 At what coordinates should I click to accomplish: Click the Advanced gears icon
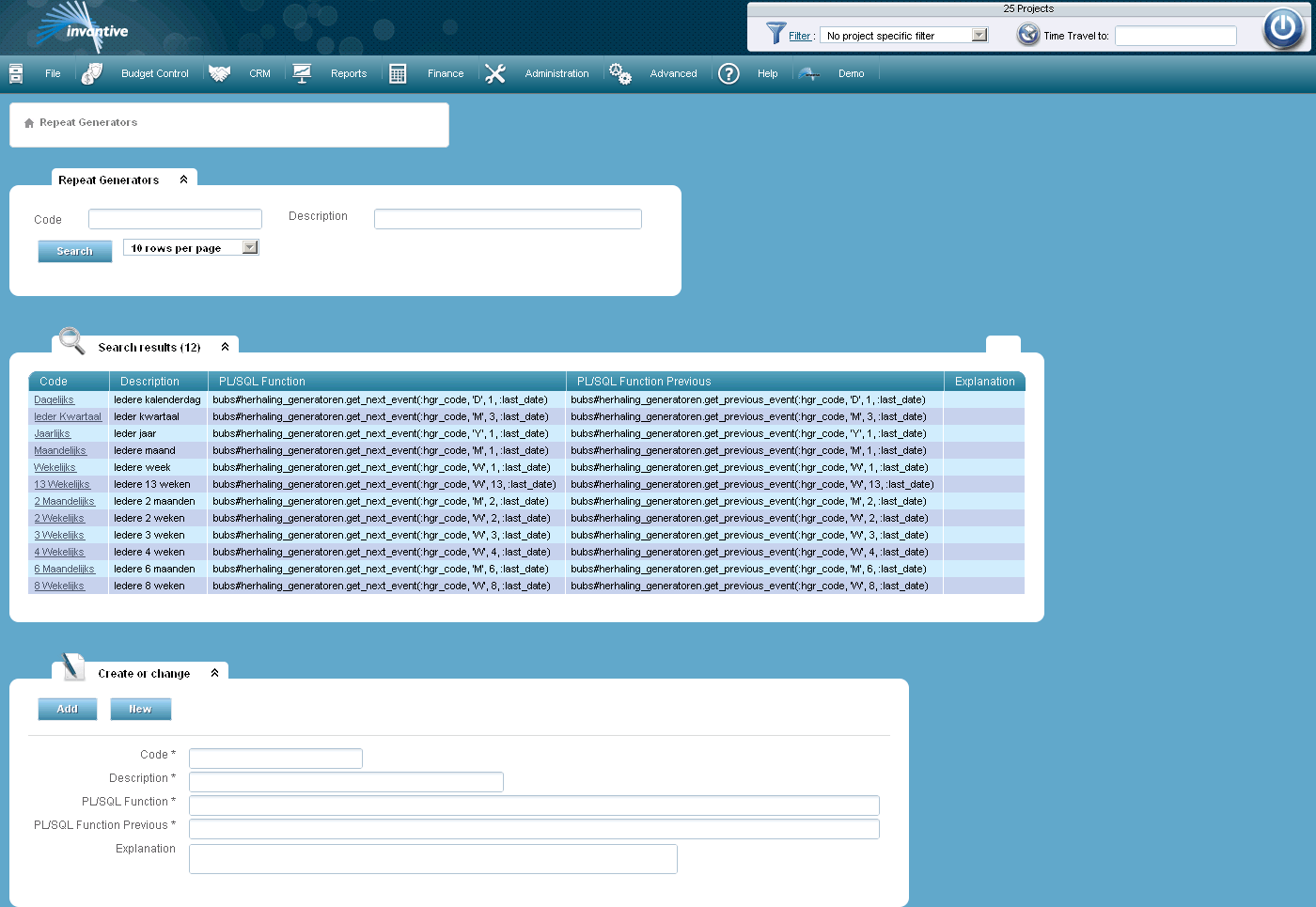pyautogui.click(x=620, y=72)
